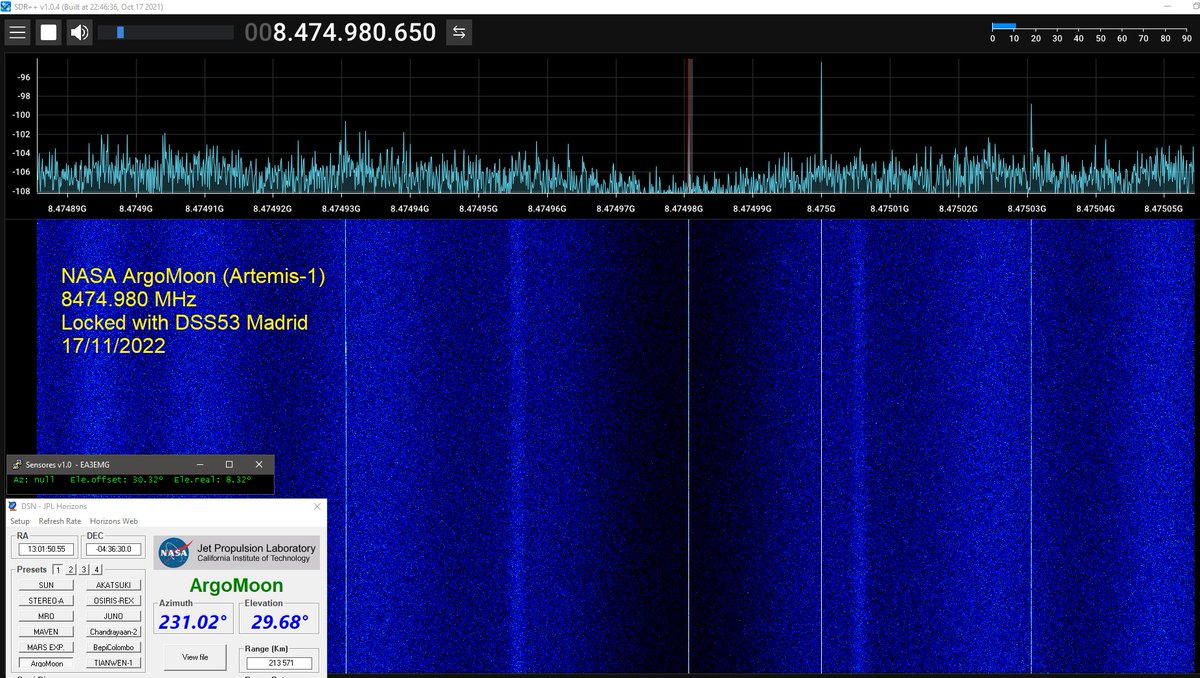Select the ArgoMoon spacecraft preset
Viewport: 1200px width, 678px height.
pos(47,663)
